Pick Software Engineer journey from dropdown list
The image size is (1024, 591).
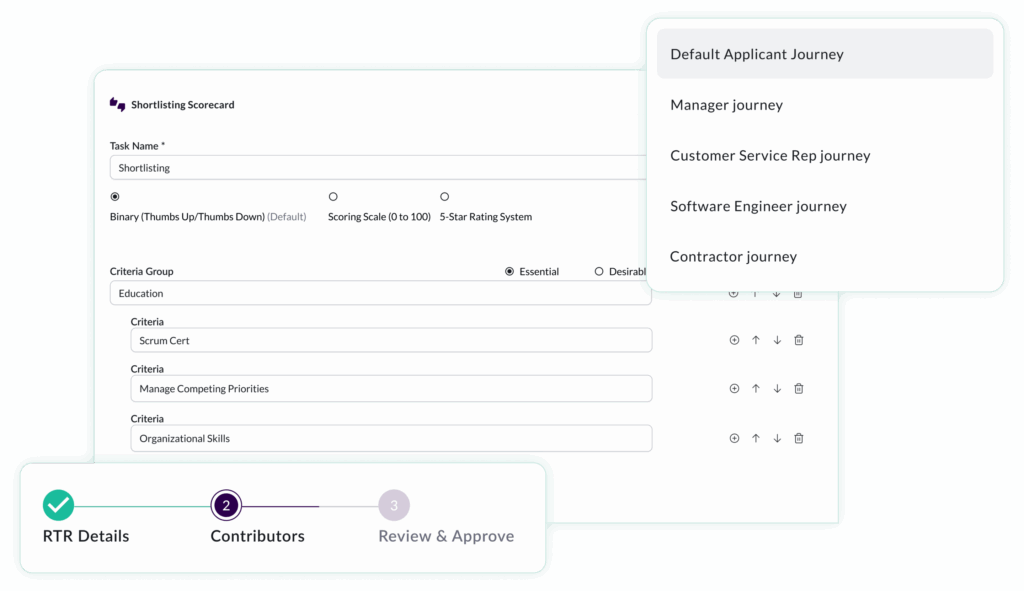click(758, 206)
